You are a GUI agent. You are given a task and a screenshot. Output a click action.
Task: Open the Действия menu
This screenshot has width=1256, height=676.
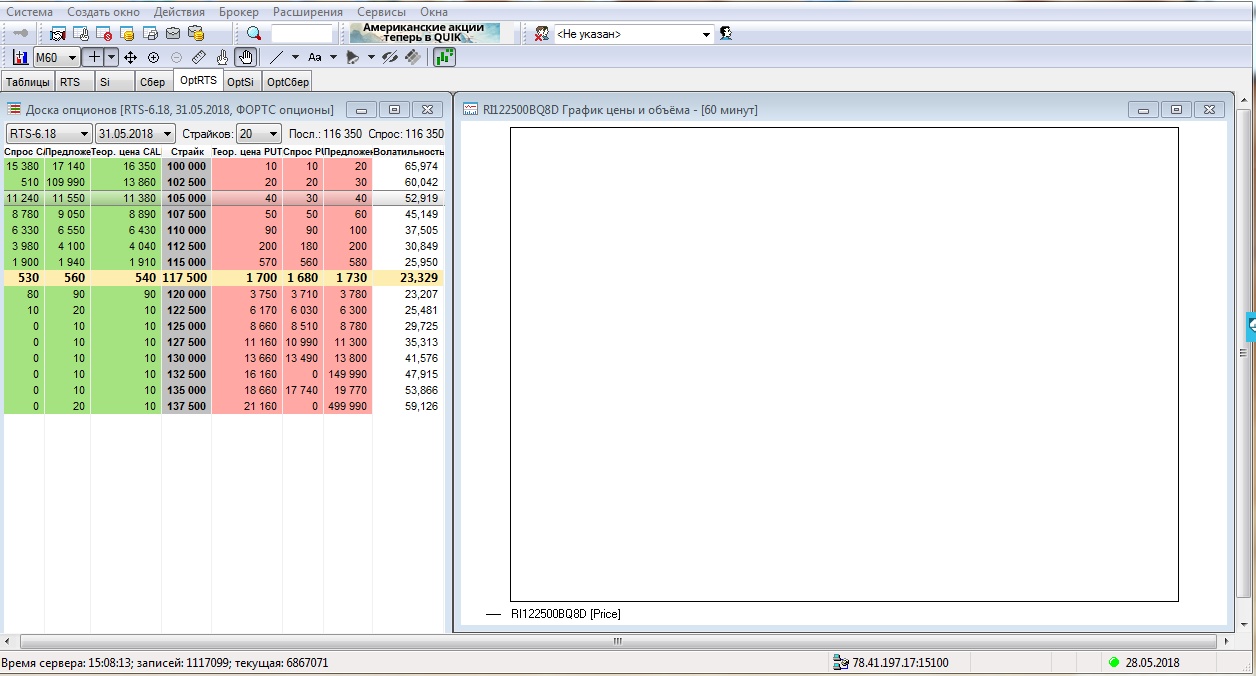point(180,12)
